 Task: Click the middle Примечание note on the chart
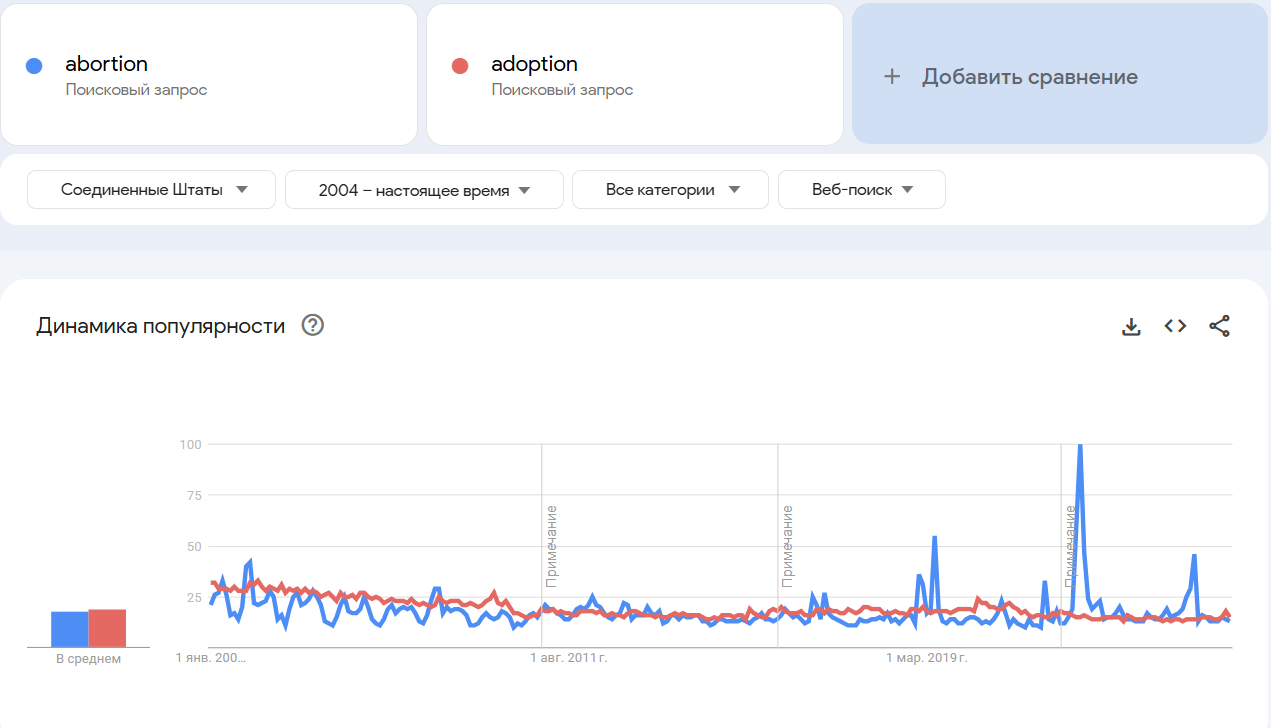787,546
